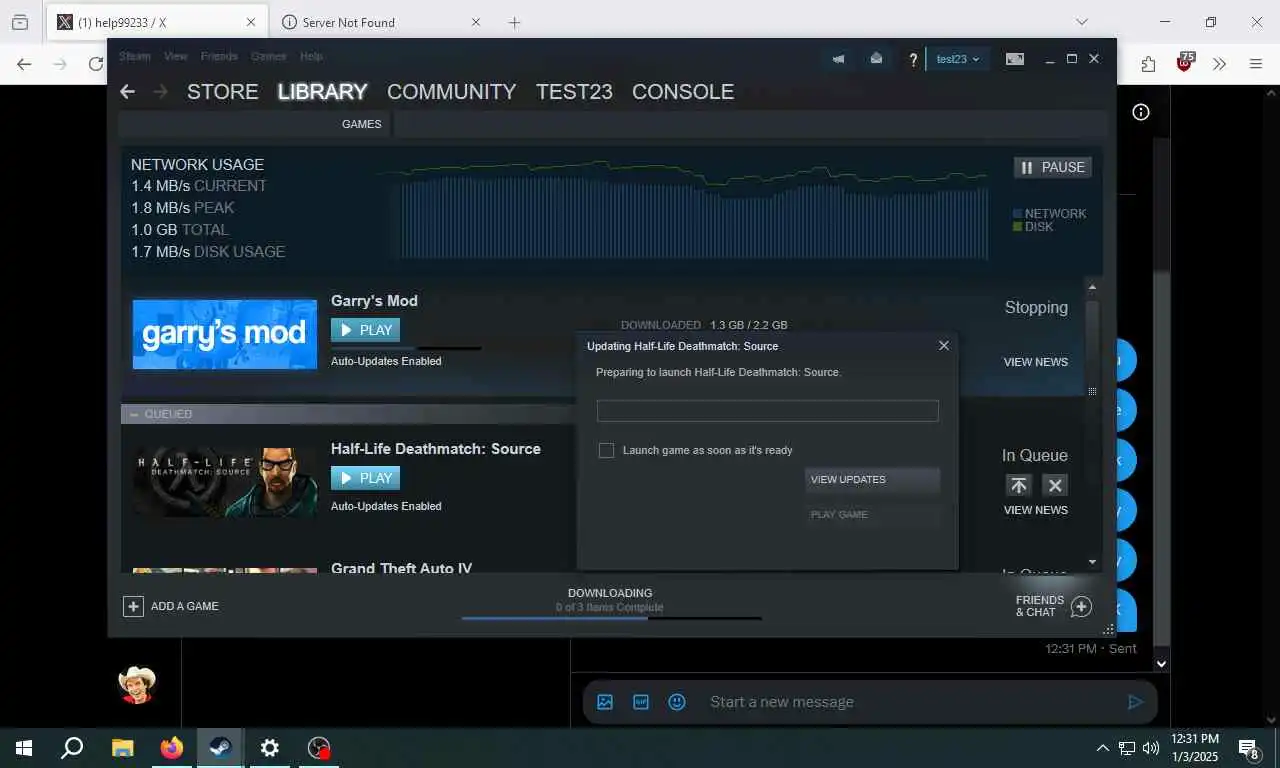Open uBlock Origin extension icon
Viewport: 1280px width, 768px height.
(1185, 63)
